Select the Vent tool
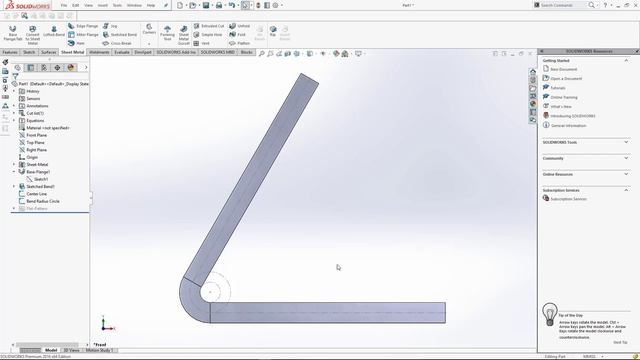The width and height of the screenshot is (640, 360). pyautogui.click(x=201, y=43)
